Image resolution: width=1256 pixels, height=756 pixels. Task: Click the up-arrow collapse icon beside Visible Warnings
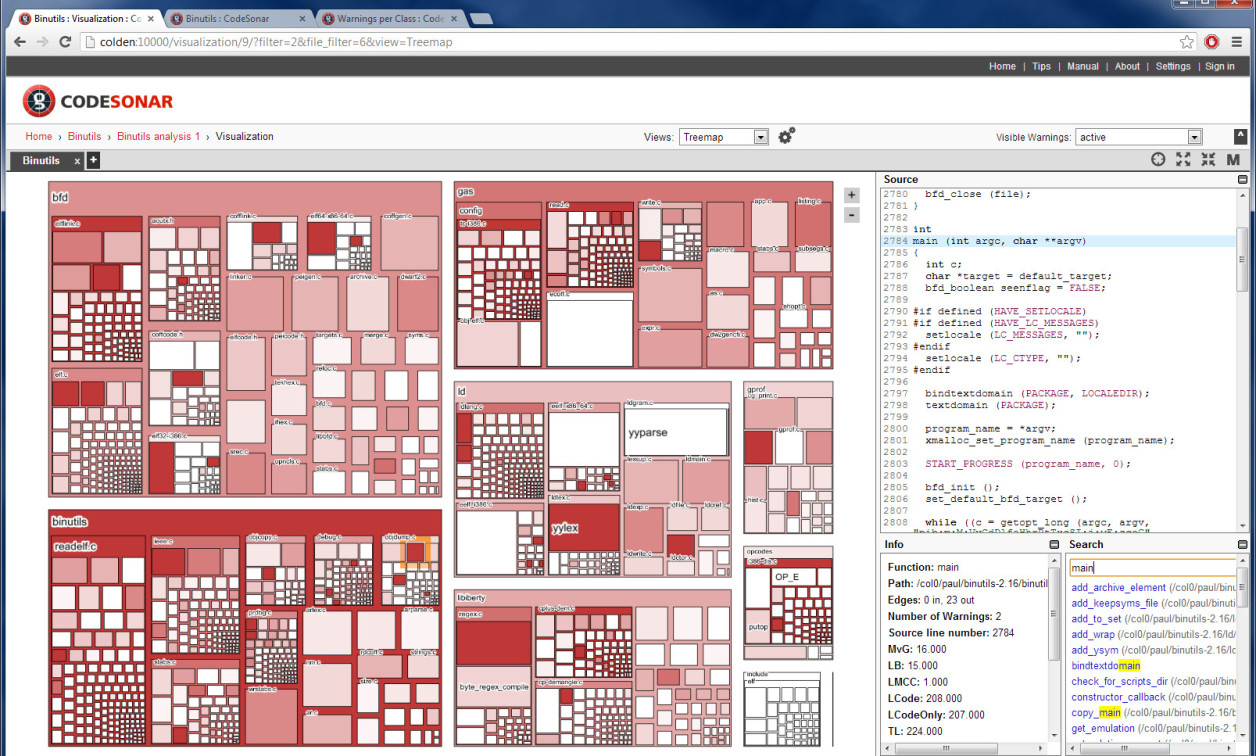1241,137
